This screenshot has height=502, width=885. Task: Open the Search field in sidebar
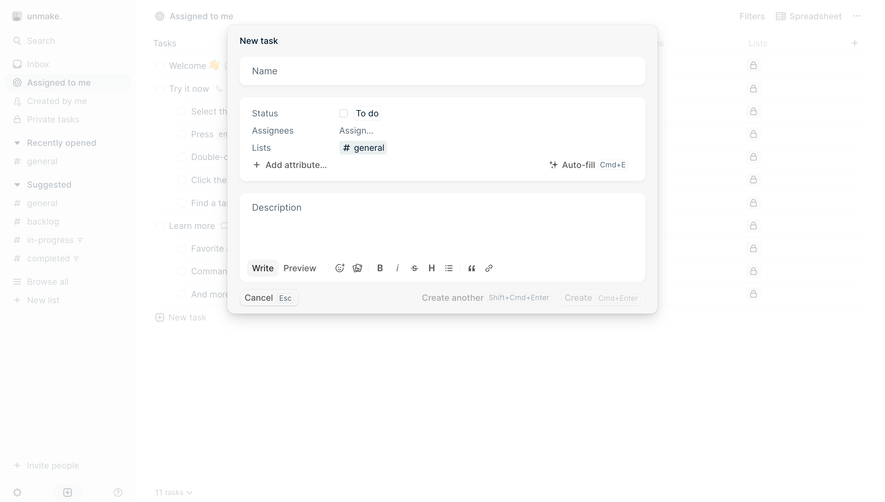(68, 41)
